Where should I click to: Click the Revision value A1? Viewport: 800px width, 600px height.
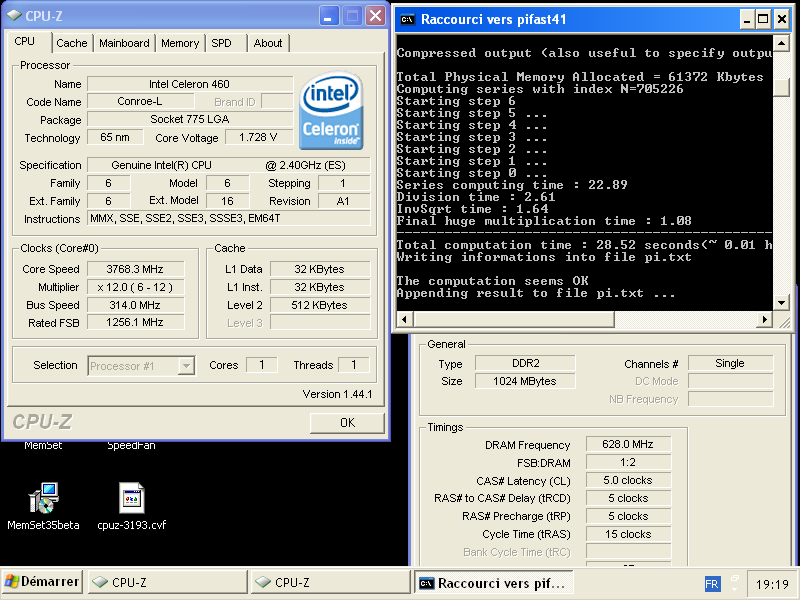[344, 201]
